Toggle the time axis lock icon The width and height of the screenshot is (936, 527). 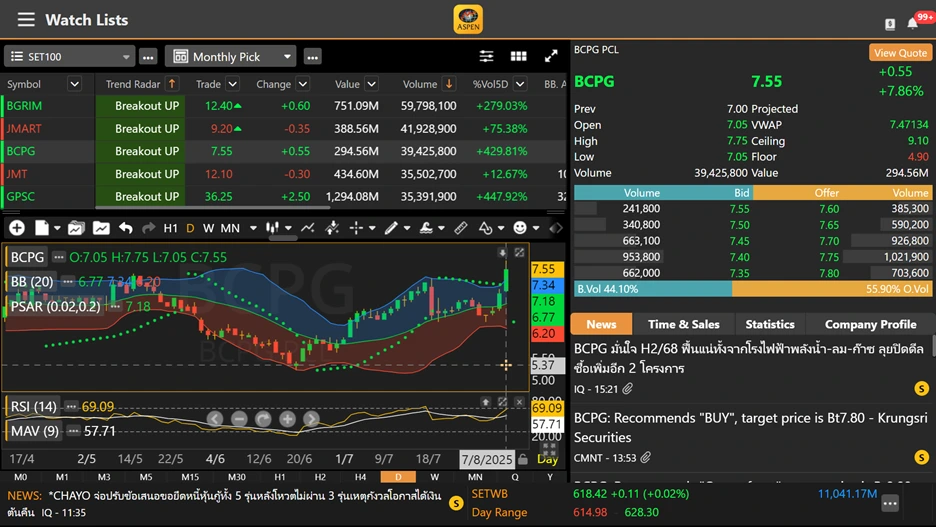(x=523, y=460)
